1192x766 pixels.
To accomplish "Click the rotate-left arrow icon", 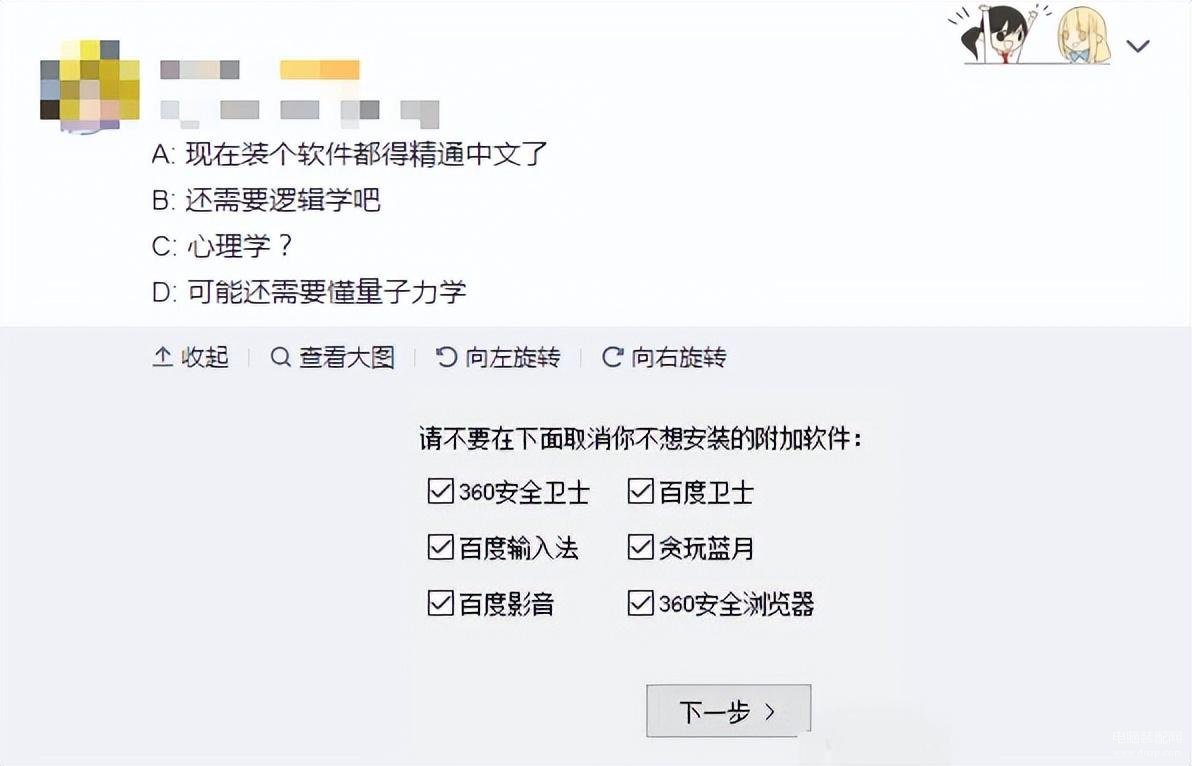I will pyautogui.click(x=446, y=356).
